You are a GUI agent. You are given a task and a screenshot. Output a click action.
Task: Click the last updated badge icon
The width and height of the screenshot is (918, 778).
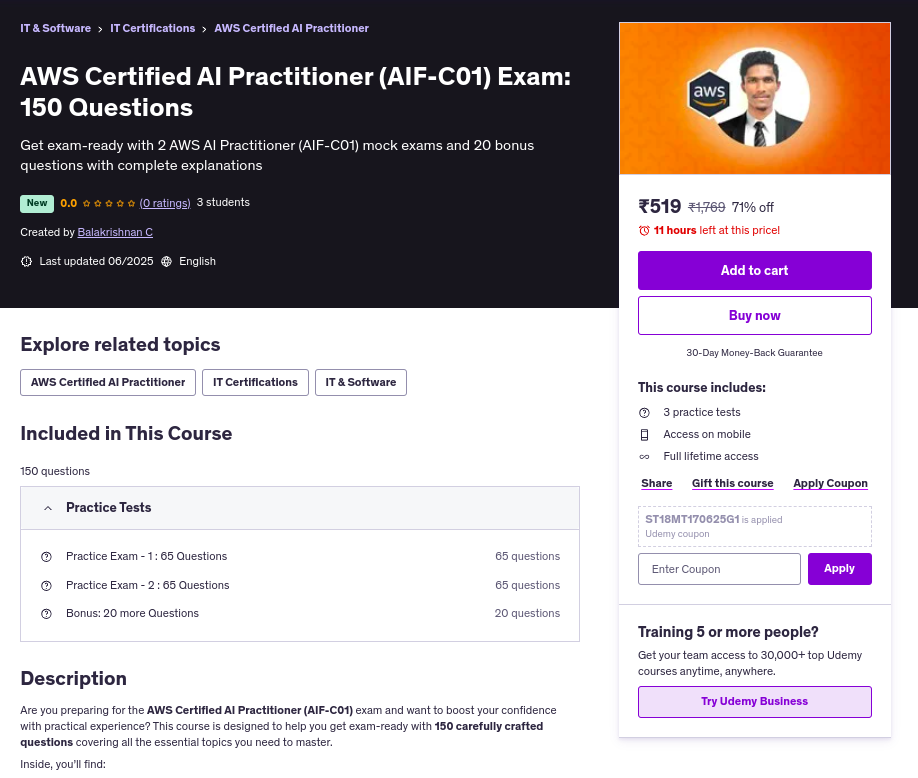[26, 261]
